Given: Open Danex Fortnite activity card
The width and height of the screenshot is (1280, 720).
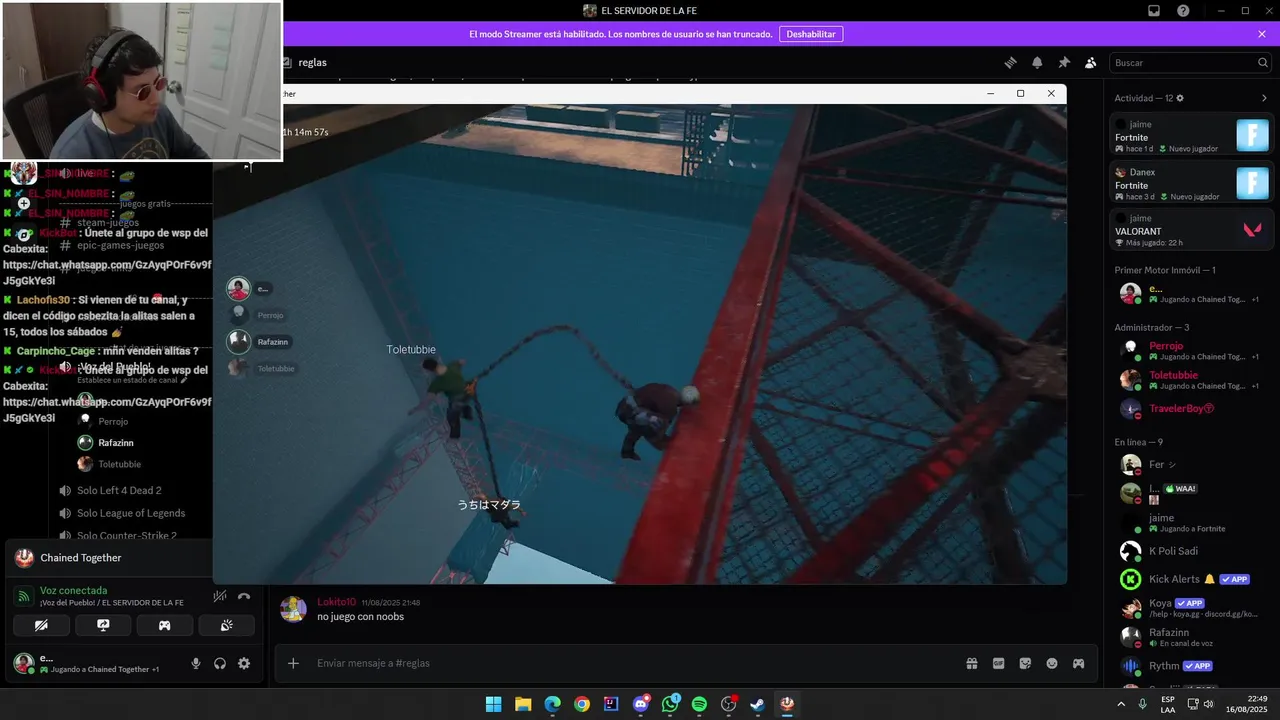Looking at the screenshot, I should pyautogui.click(x=1193, y=184).
